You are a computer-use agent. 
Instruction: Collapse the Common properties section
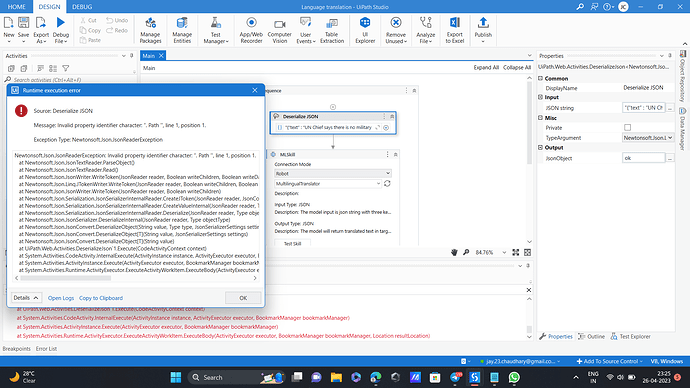[x=540, y=78]
